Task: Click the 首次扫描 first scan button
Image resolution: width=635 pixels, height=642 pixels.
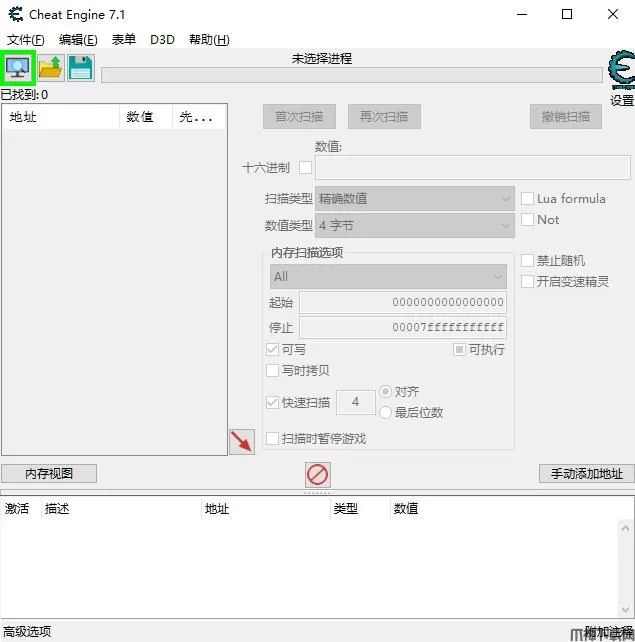Action: (299, 117)
